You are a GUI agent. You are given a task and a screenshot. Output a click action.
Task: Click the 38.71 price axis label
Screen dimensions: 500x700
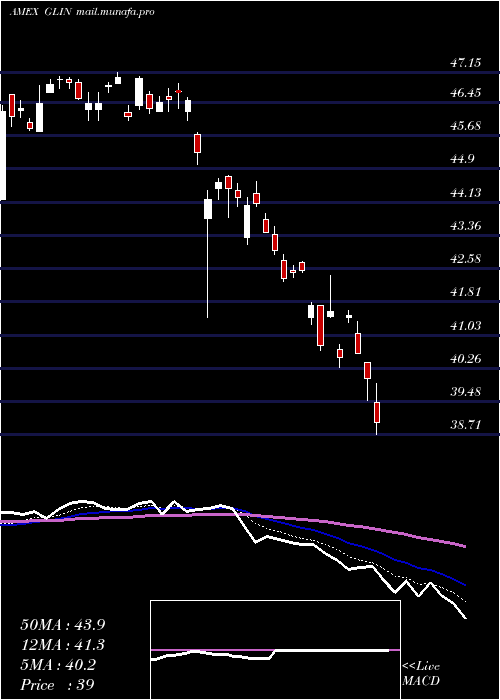(x=465, y=425)
